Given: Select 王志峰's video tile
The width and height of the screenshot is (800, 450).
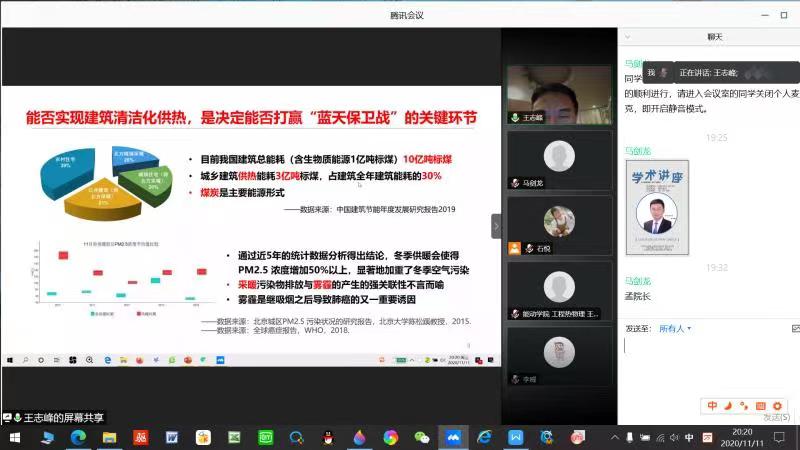Looking at the screenshot, I should click(x=557, y=94).
